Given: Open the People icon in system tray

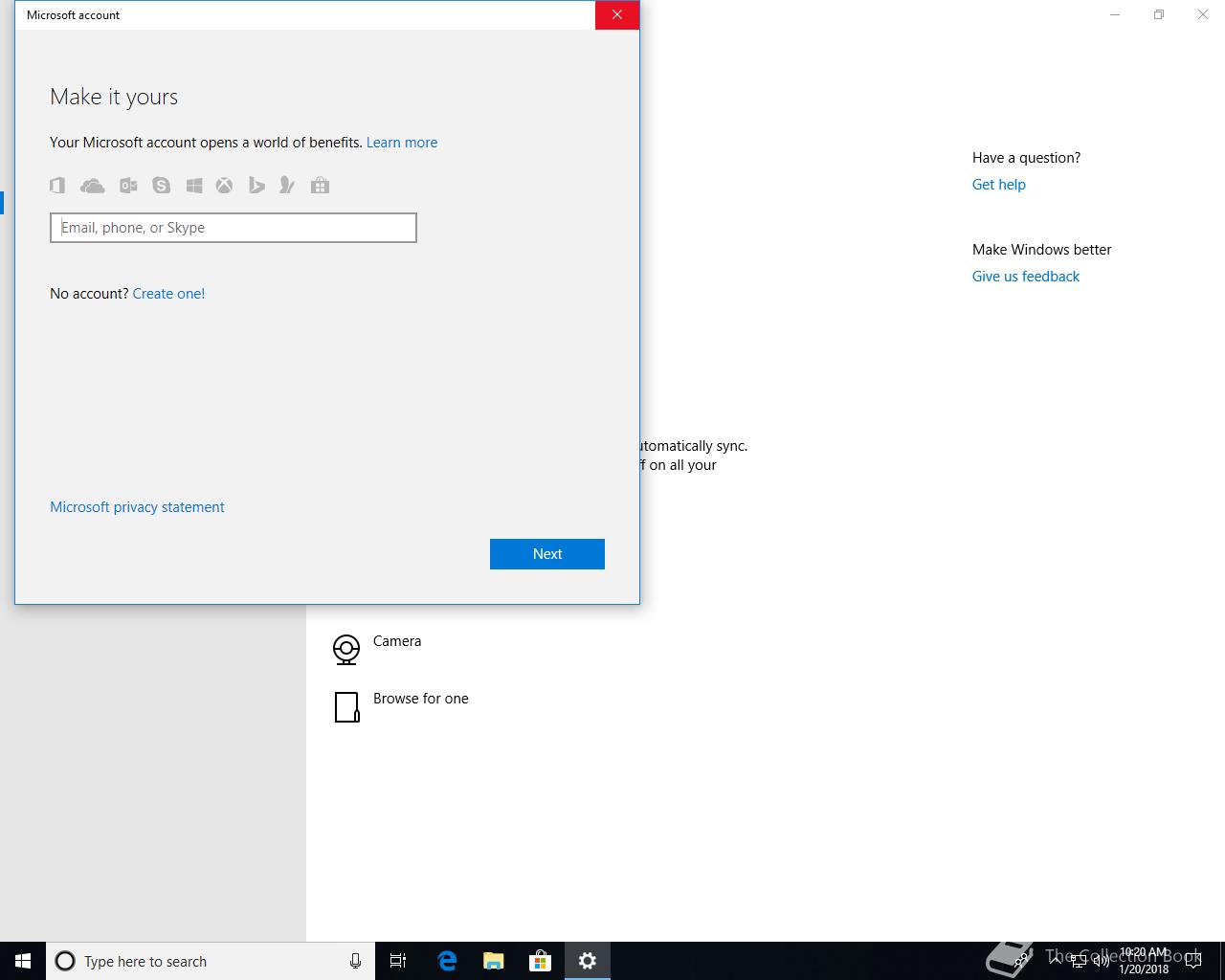Looking at the screenshot, I should pyautogui.click(x=1022, y=961).
